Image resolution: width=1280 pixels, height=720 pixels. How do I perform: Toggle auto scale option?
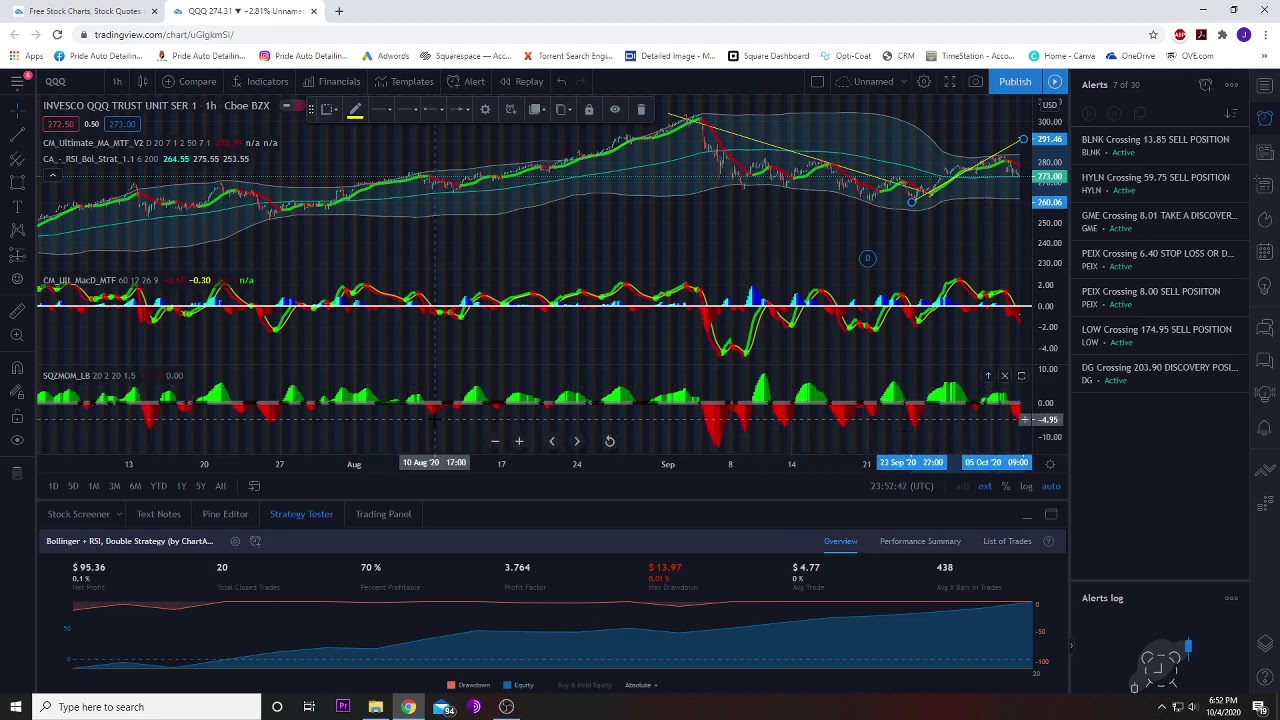point(1051,486)
